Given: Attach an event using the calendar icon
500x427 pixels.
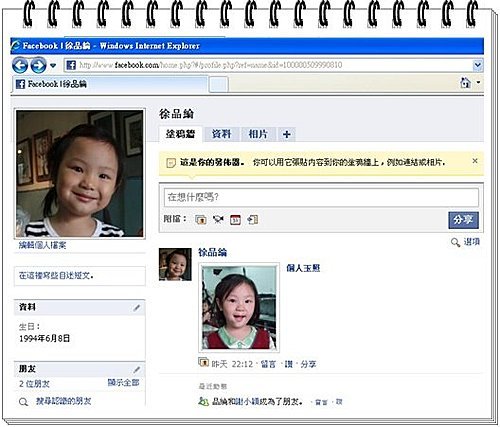Looking at the screenshot, I should coord(235,220).
